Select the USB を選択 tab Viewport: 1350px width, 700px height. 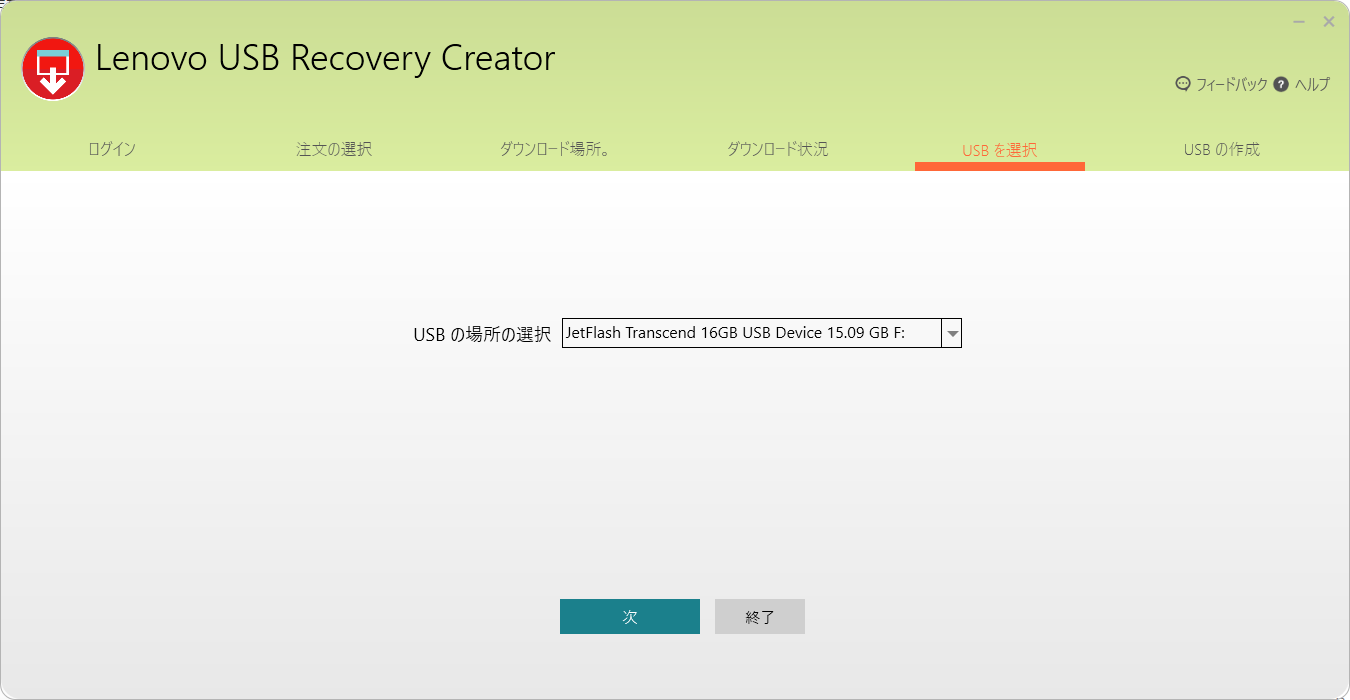point(1000,151)
